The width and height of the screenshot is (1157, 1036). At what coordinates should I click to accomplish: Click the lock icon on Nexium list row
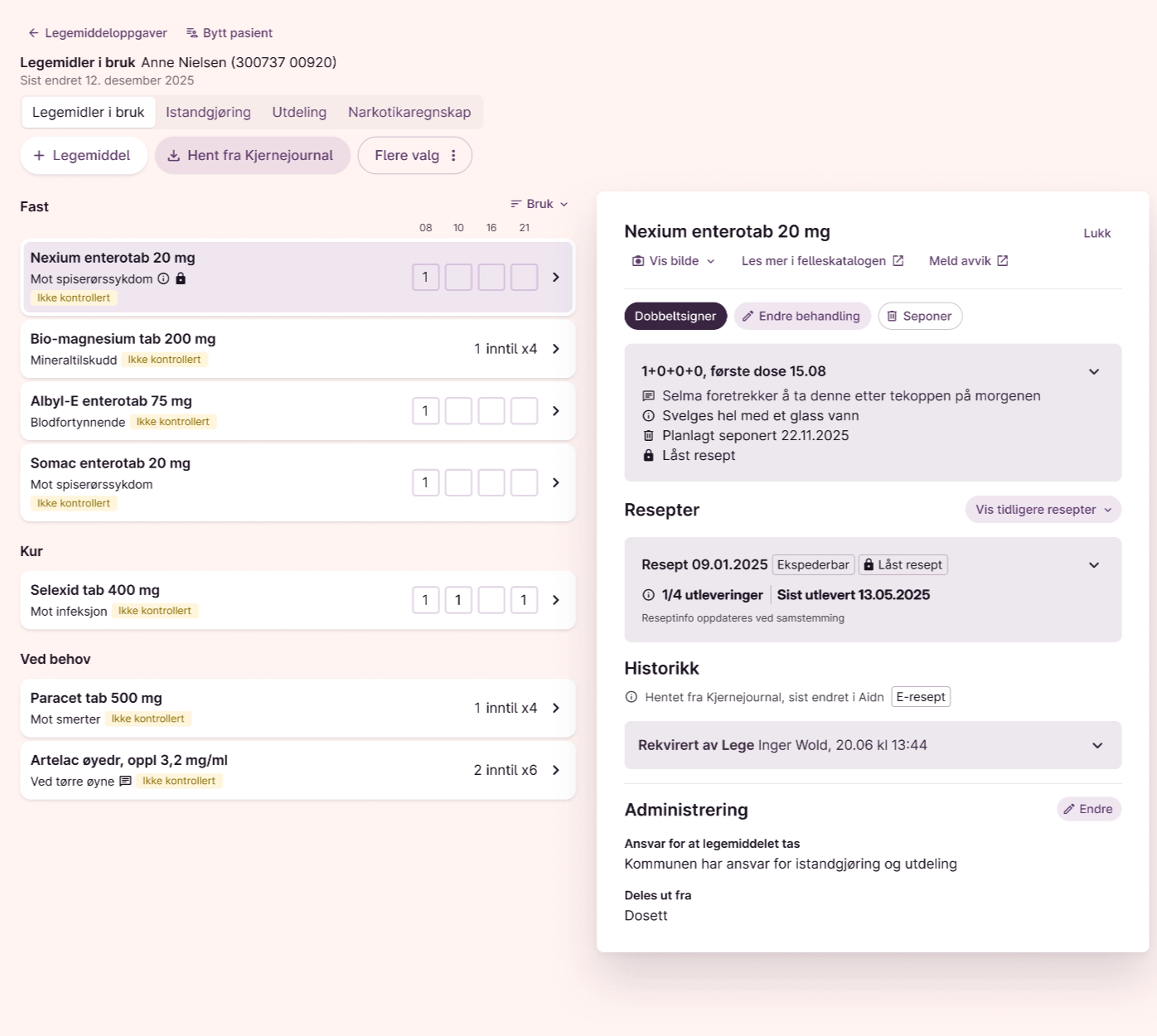pyautogui.click(x=181, y=278)
